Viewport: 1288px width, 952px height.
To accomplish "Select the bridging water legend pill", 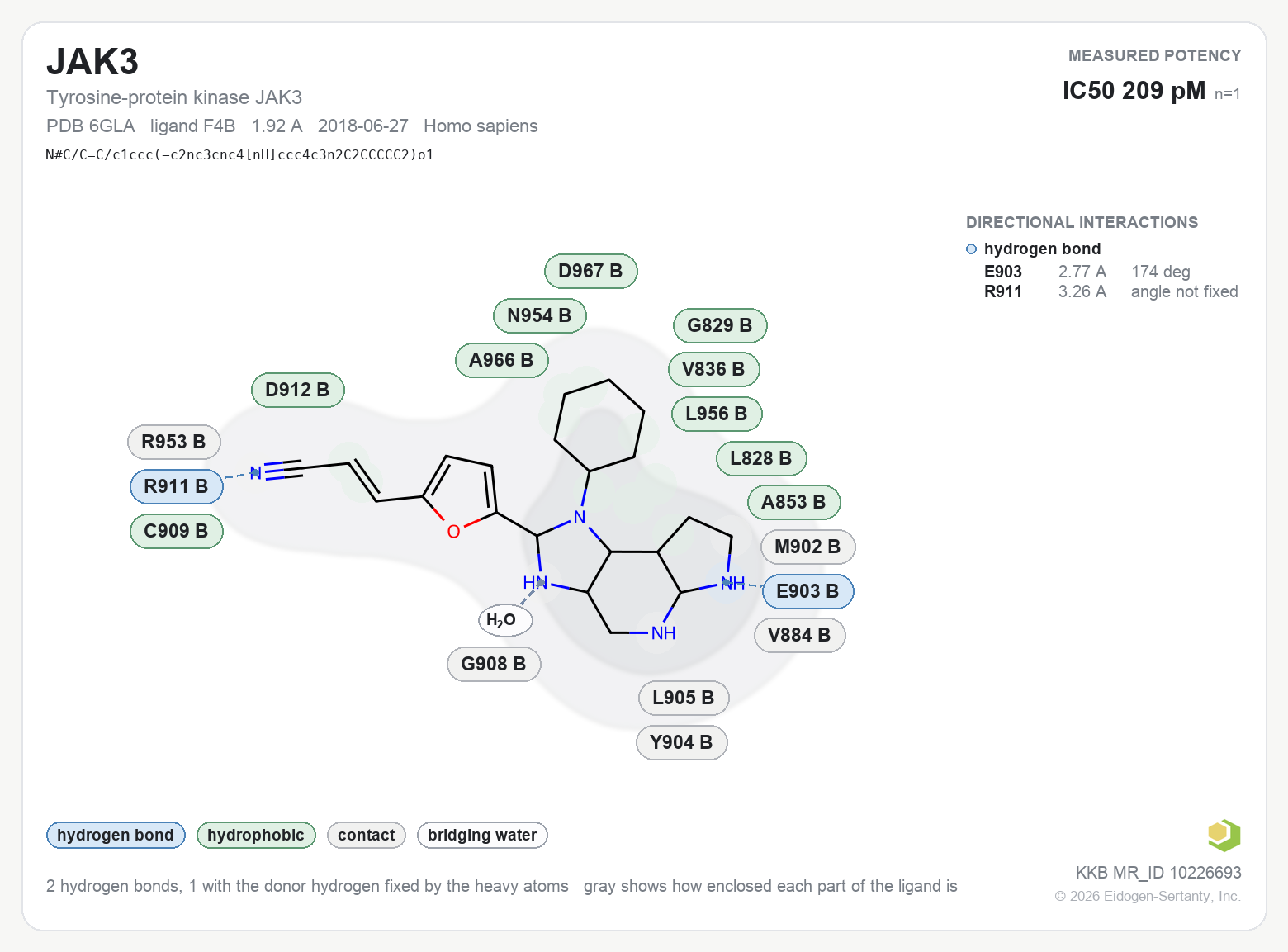I will coord(482,835).
